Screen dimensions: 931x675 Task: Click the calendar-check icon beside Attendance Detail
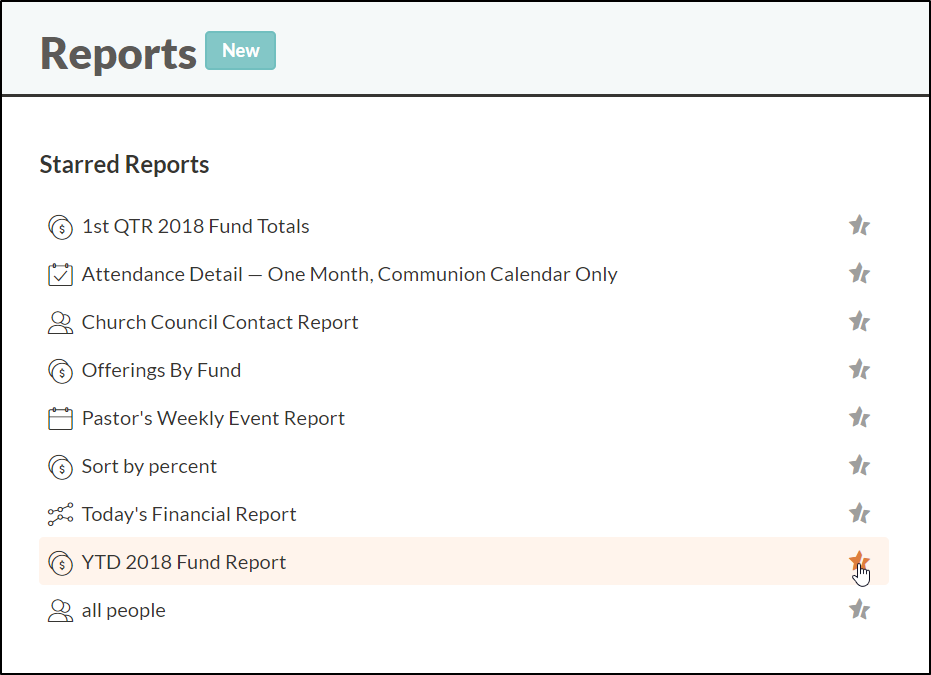point(60,275)
